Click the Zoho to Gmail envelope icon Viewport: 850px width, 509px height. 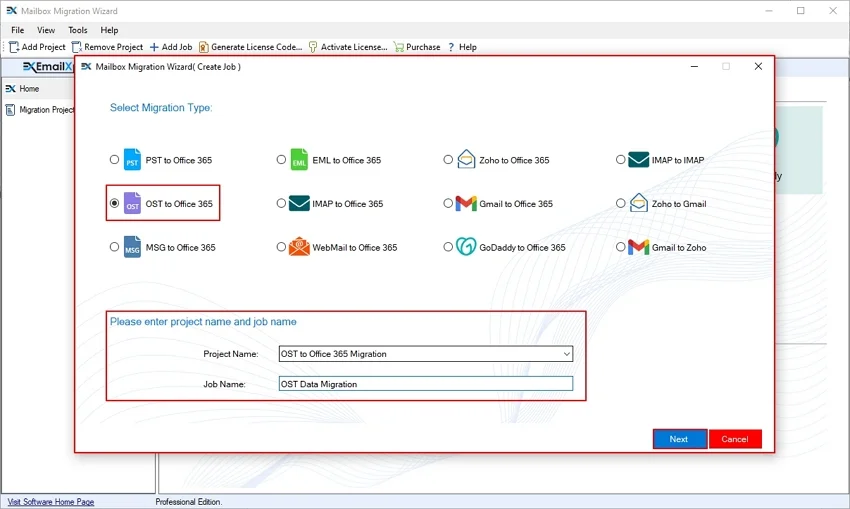click(639, 203)
